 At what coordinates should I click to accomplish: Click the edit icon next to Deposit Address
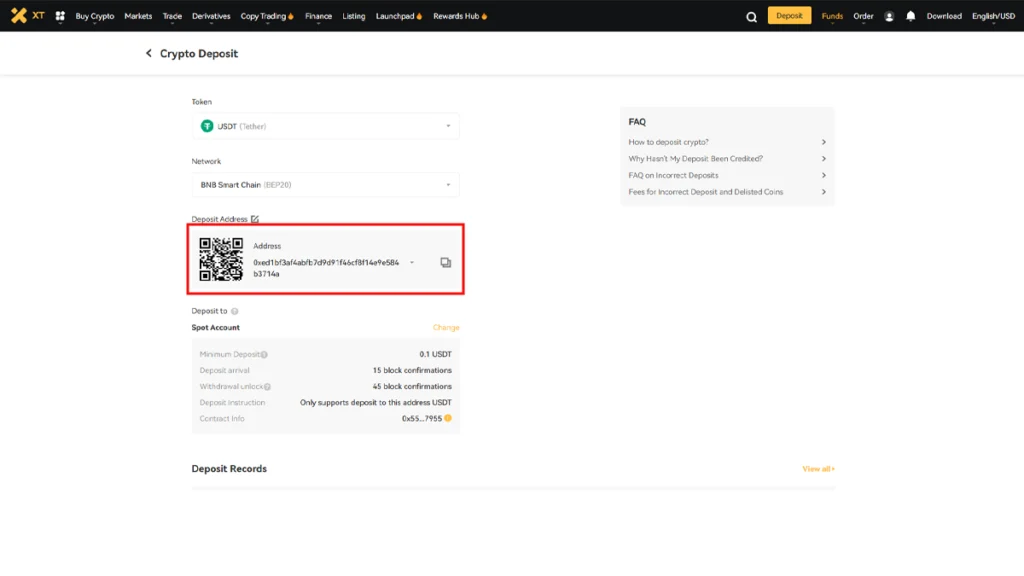tap(255, 219)
